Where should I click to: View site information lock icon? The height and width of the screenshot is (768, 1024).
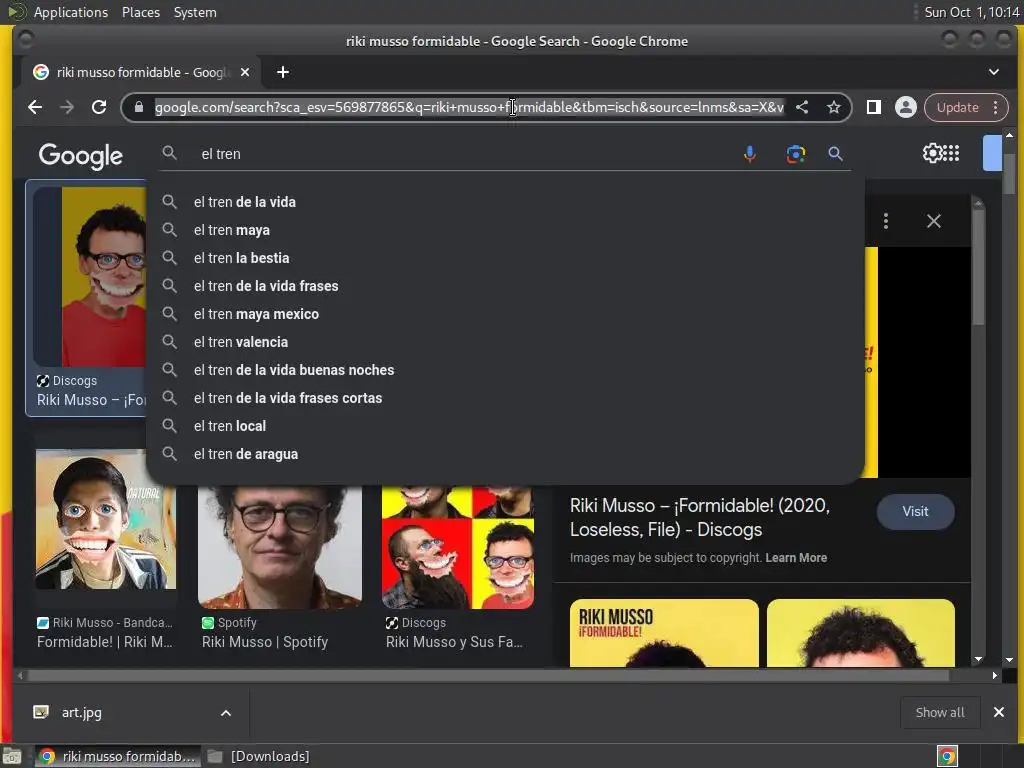[138, 107]
